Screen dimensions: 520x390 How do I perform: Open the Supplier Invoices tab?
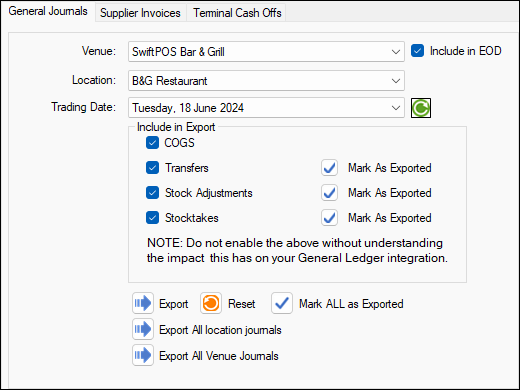[x=140, y=13]
